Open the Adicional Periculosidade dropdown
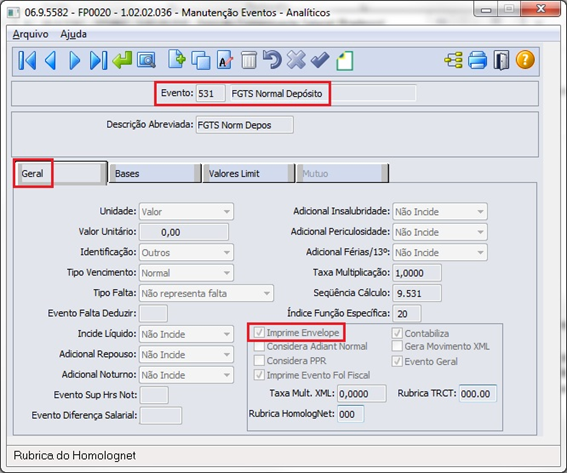The height and width of the screenshot is (473, 567). 440,232
